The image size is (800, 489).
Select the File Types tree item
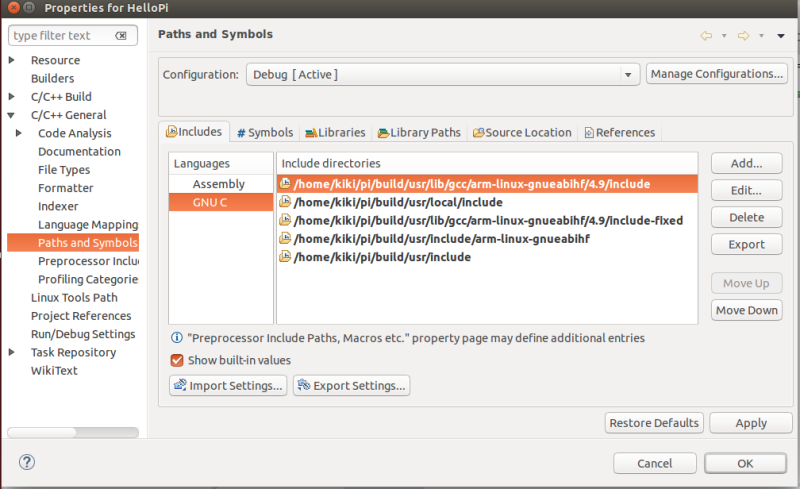point(64,170)
